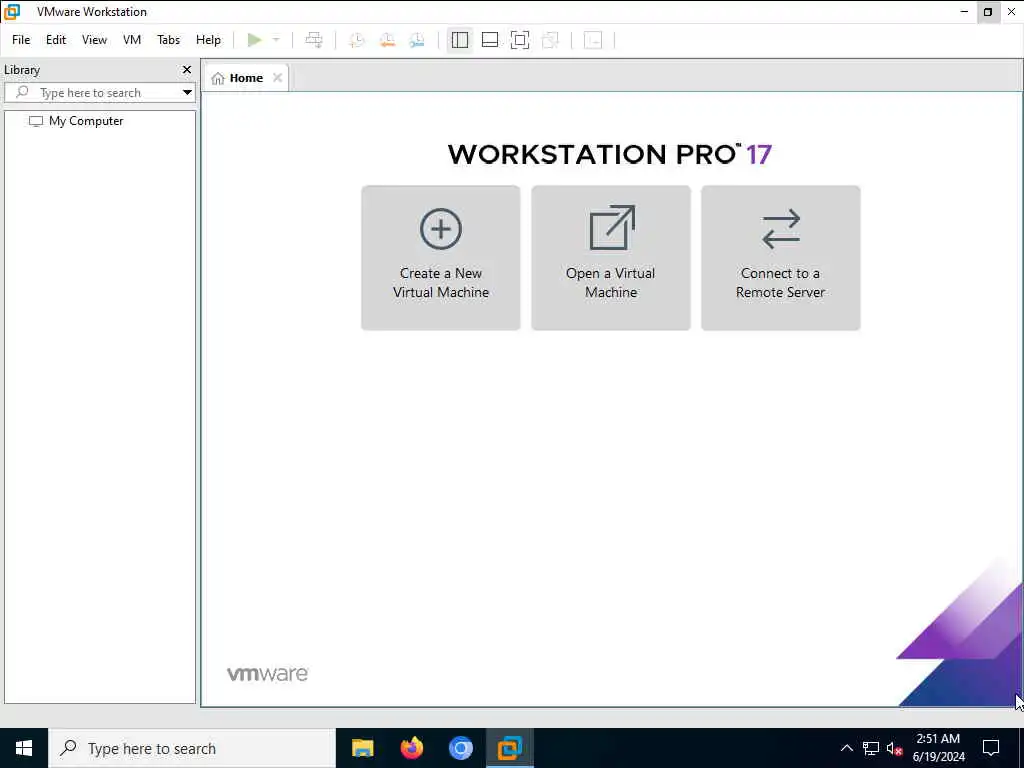
Task: Enter full screen mode icon
Action: tap(520, 40)
